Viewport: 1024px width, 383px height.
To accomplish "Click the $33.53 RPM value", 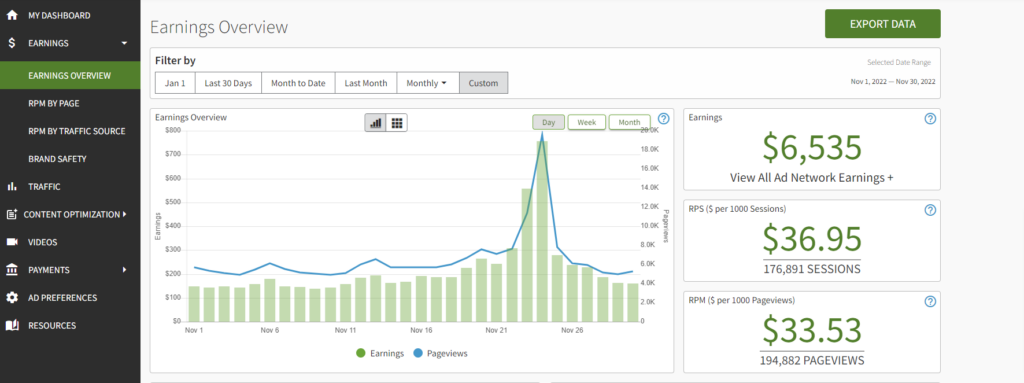I will point(812,331).
